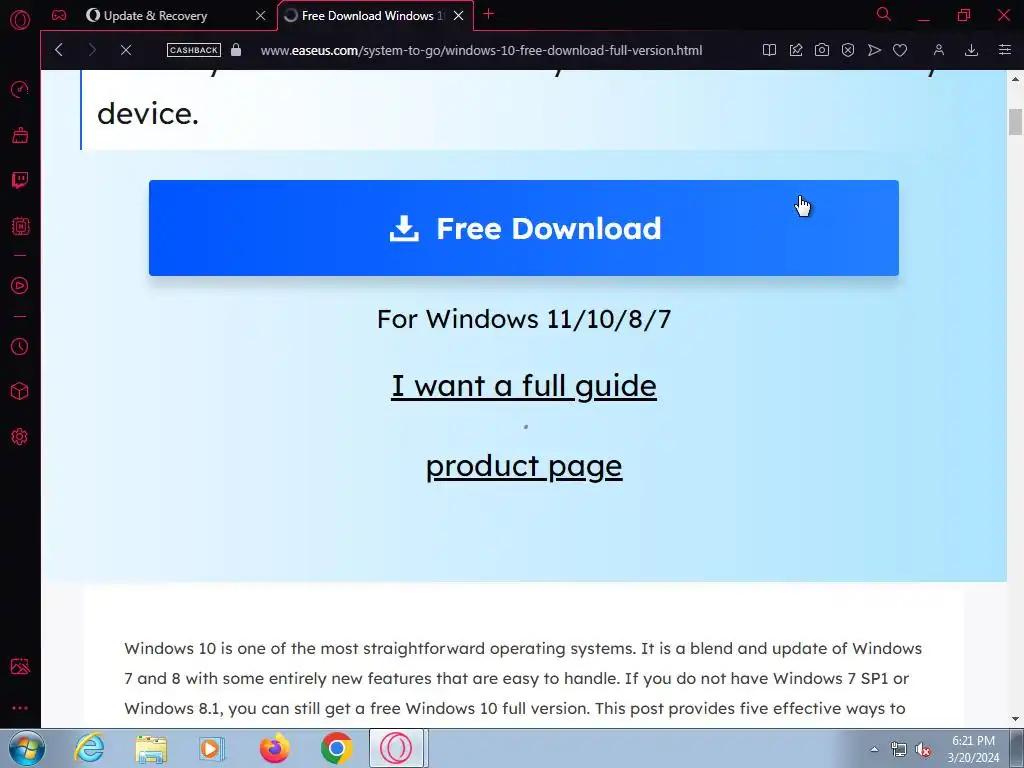Open the Windows Start menu

[x=26, y=748]
